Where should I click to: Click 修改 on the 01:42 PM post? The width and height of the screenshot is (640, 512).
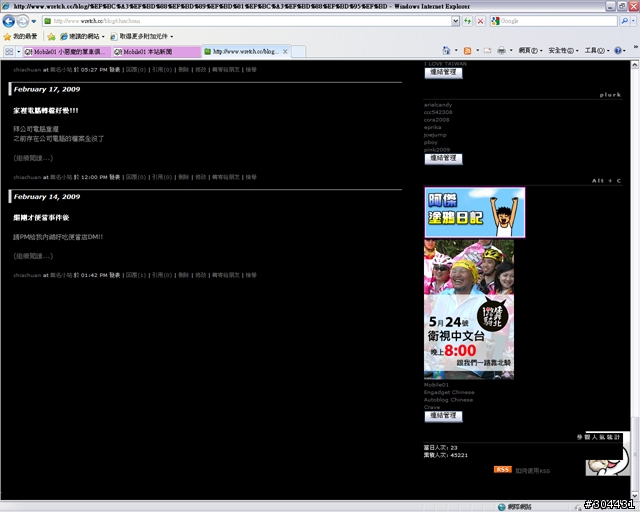(200, 275)
